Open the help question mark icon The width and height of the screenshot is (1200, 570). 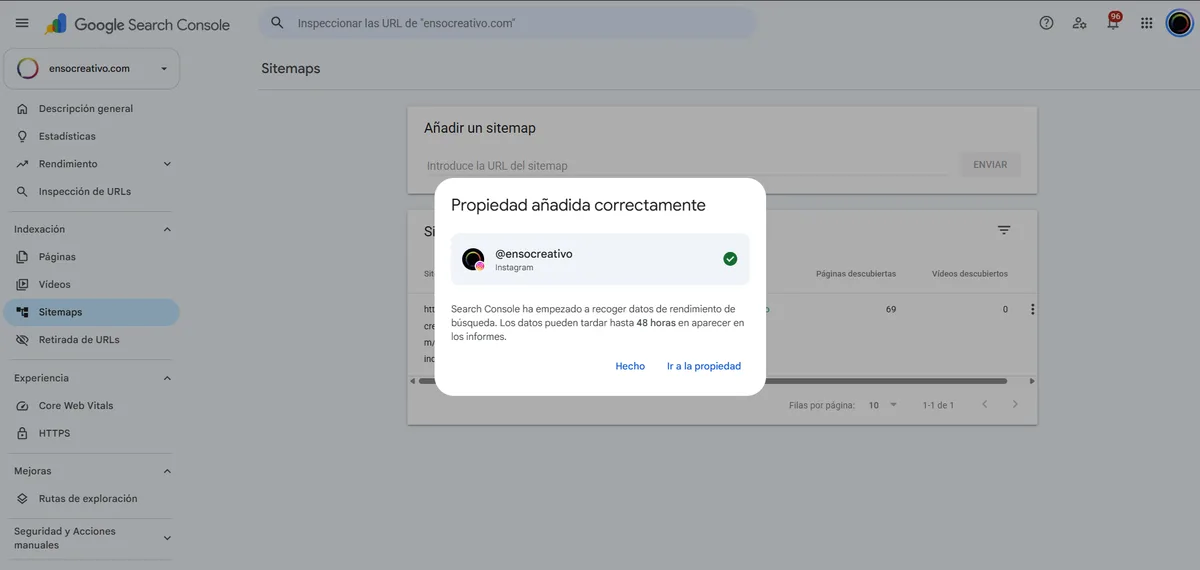1046,23
